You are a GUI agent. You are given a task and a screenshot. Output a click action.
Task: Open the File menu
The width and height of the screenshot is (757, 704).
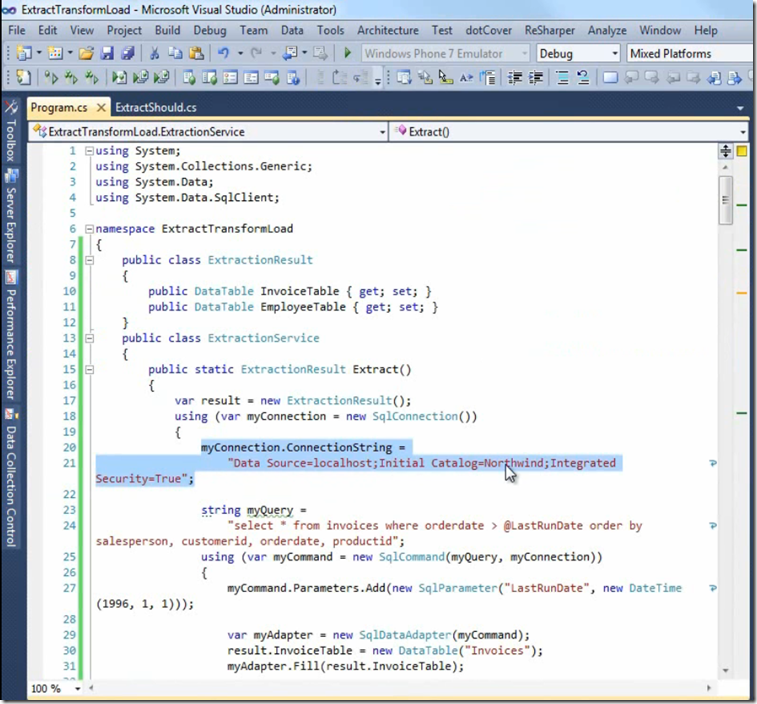point(17,30)
